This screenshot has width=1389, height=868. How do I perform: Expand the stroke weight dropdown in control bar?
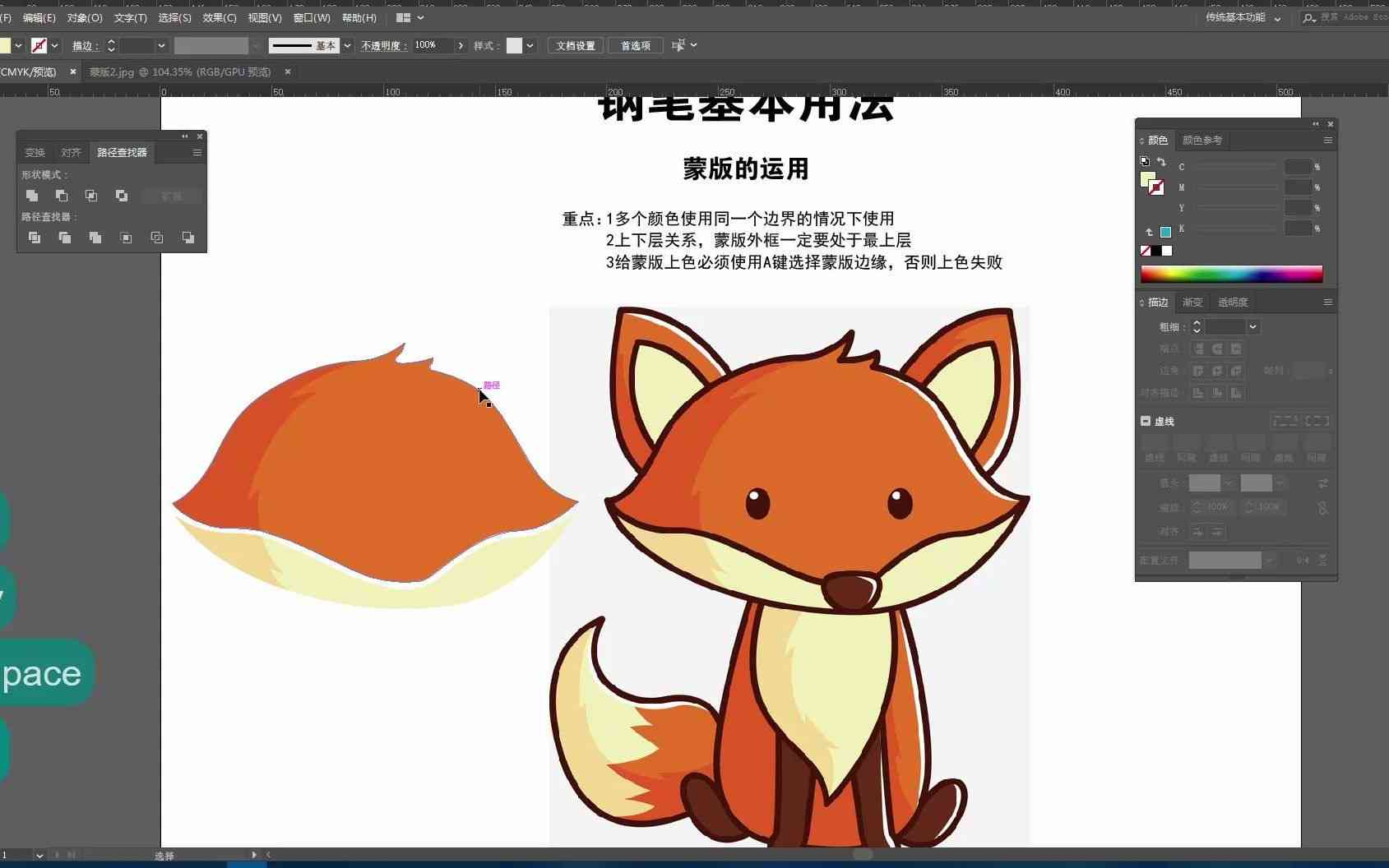[x=161, y=45]
